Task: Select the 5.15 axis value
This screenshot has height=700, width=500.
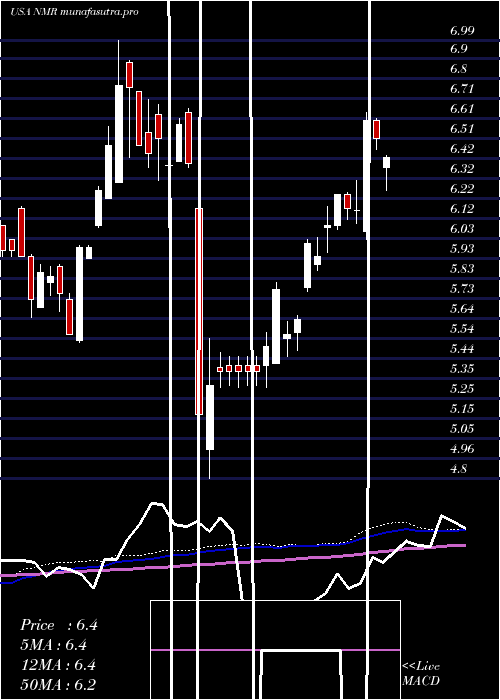Action: [x=462, y=408]
